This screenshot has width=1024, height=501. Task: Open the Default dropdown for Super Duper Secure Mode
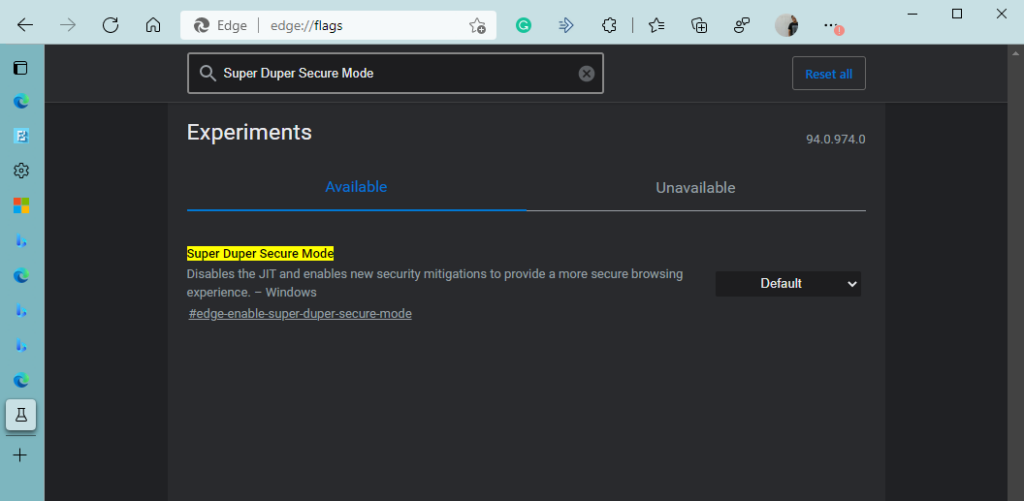point(788,283)
